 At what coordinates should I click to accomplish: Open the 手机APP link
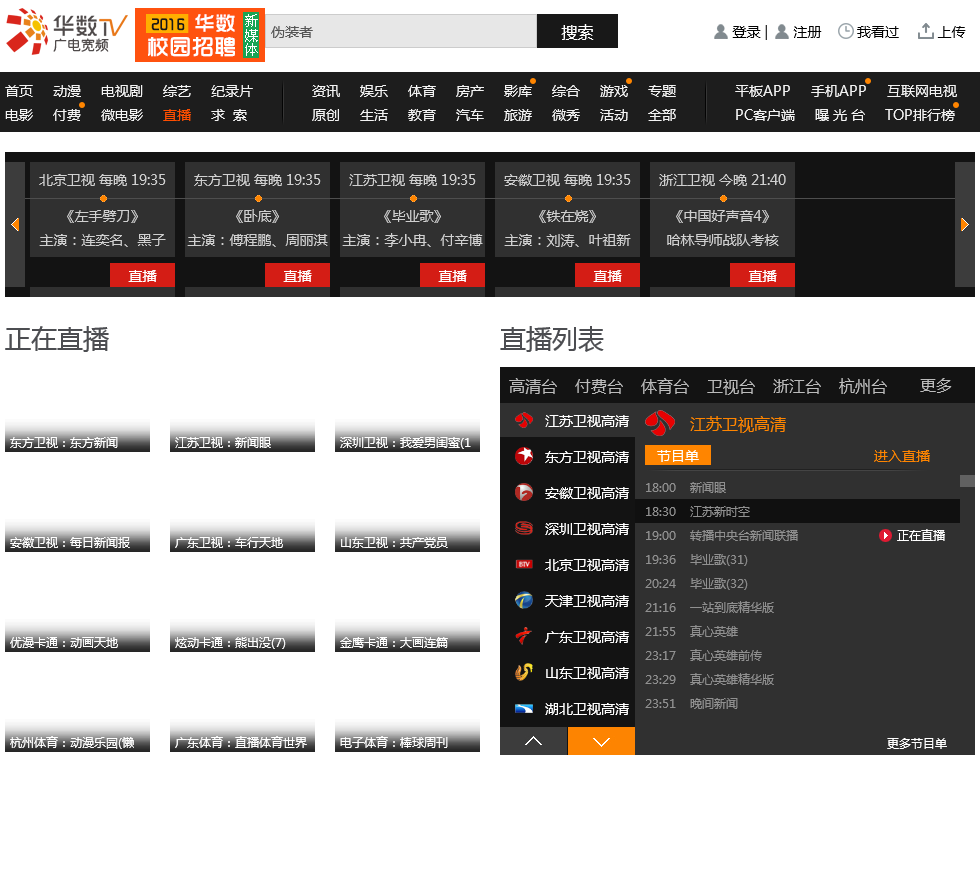839,91
